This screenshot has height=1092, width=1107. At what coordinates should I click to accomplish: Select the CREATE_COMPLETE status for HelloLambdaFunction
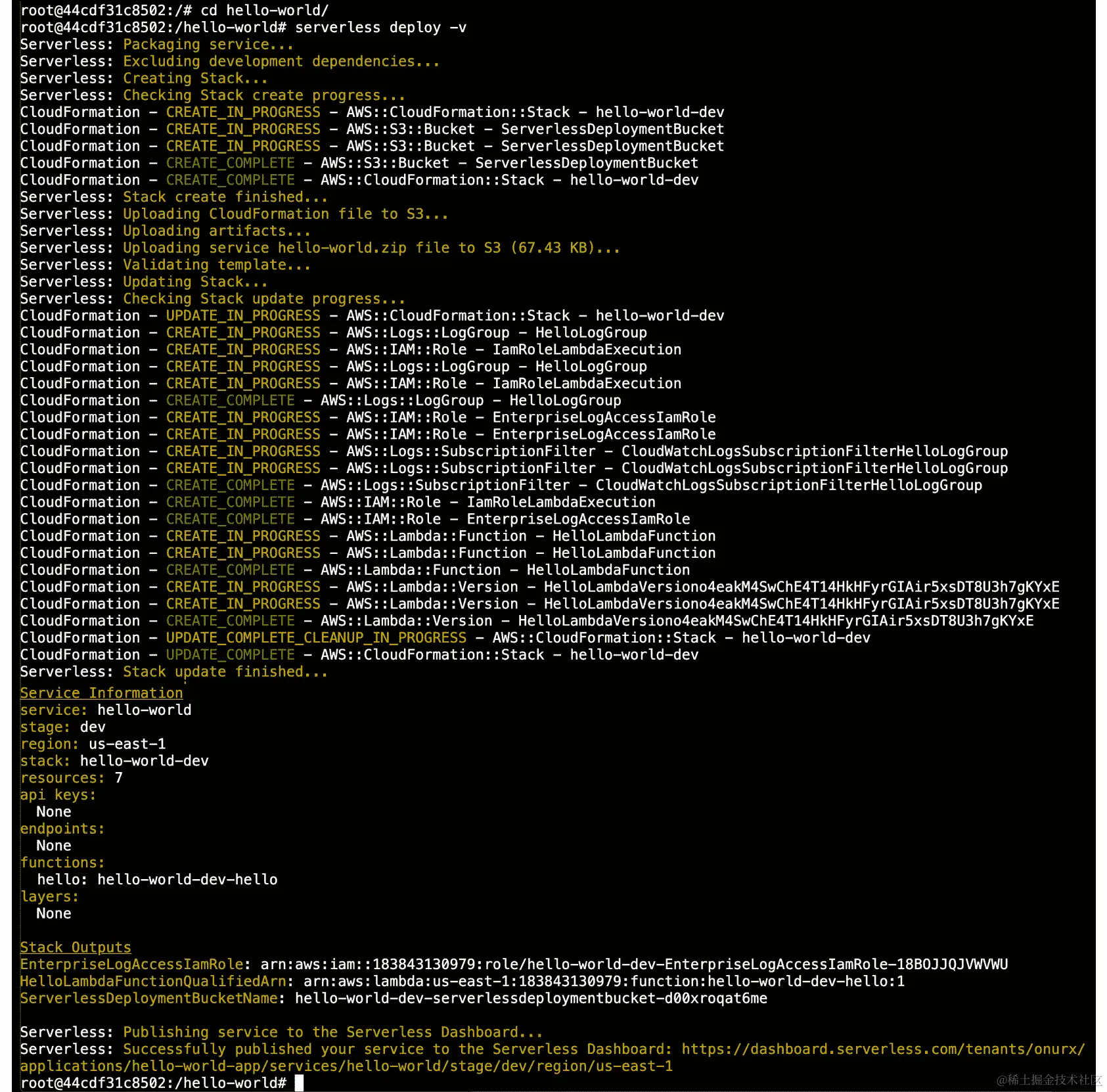click(x=229, y=570)
